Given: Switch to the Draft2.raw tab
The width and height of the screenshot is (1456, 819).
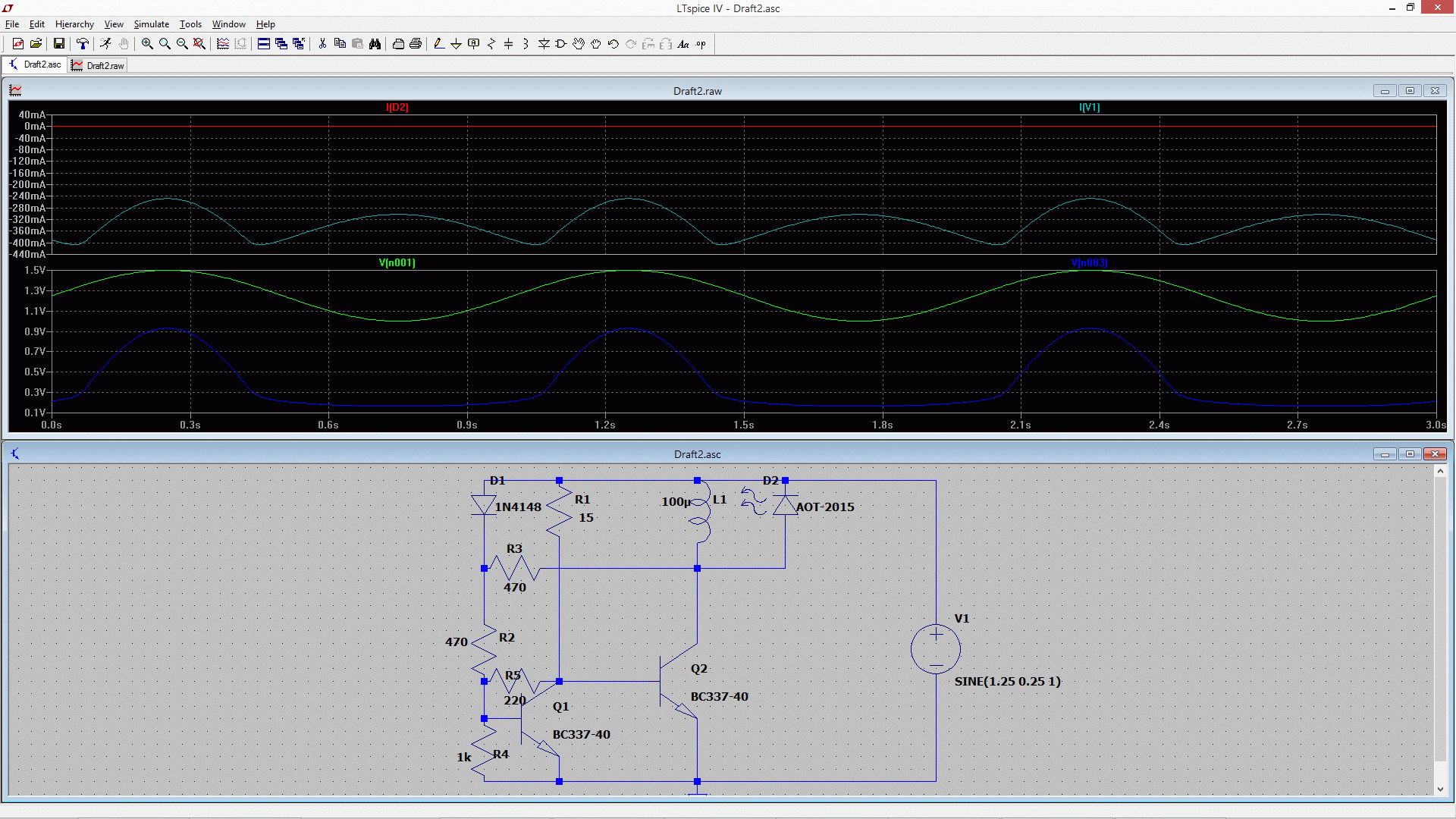Looking at the screenshot, I should (98, 66).
